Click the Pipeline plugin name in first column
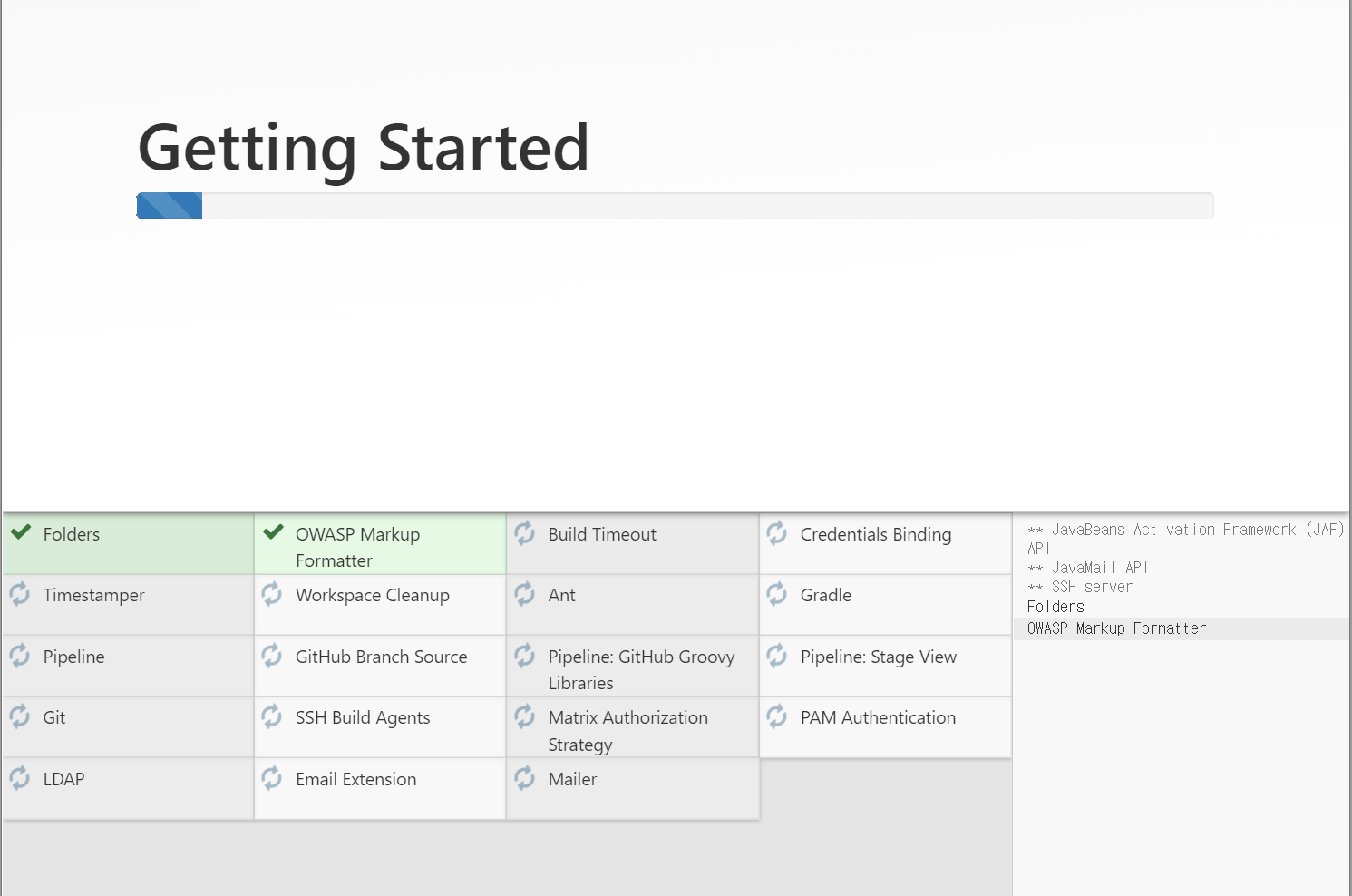1352x896 pixels. (74, 657)
